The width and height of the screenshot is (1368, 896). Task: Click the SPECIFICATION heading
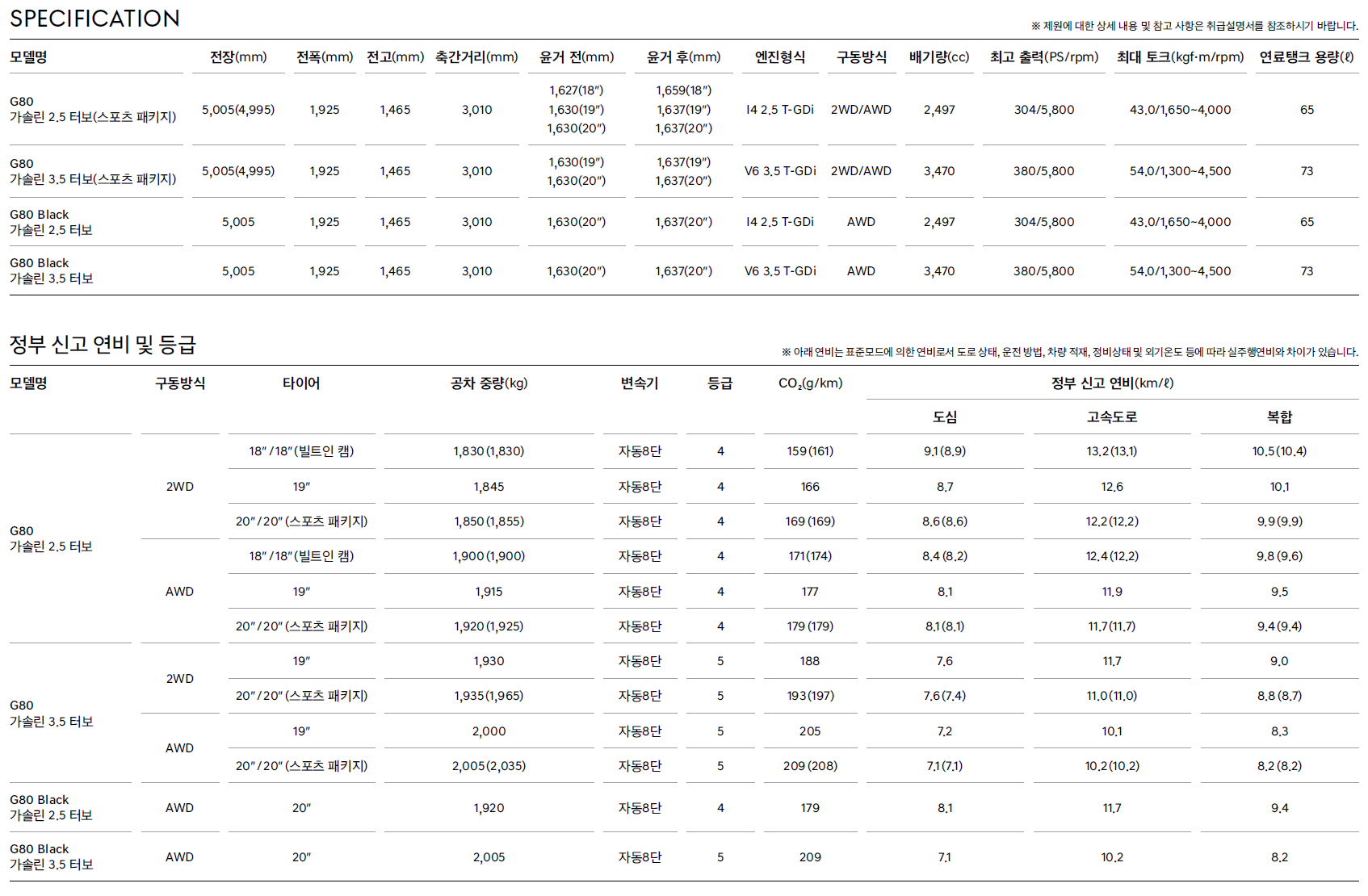(x=94, y=19)
